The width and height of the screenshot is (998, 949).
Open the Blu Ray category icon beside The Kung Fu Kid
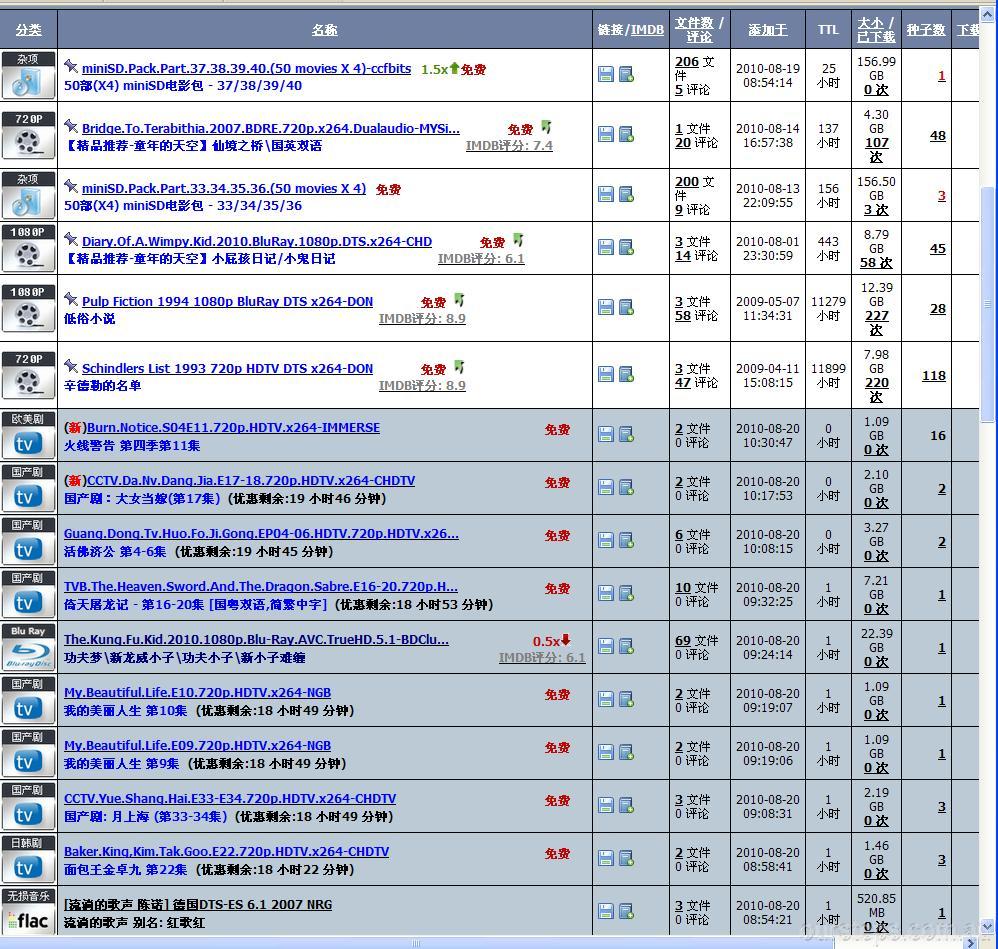[28, 647]
